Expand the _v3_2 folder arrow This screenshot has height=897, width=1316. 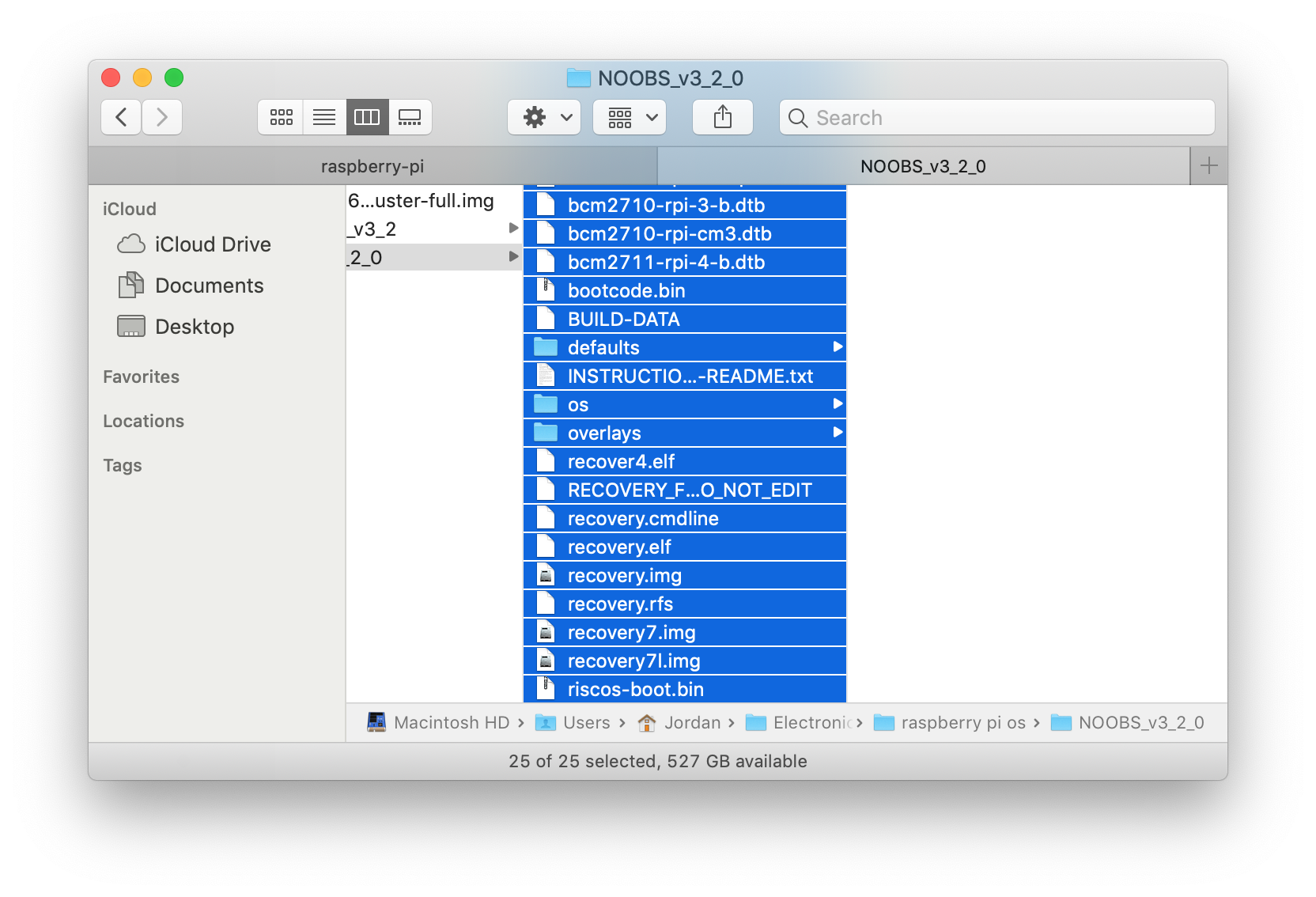pos(513,228)
